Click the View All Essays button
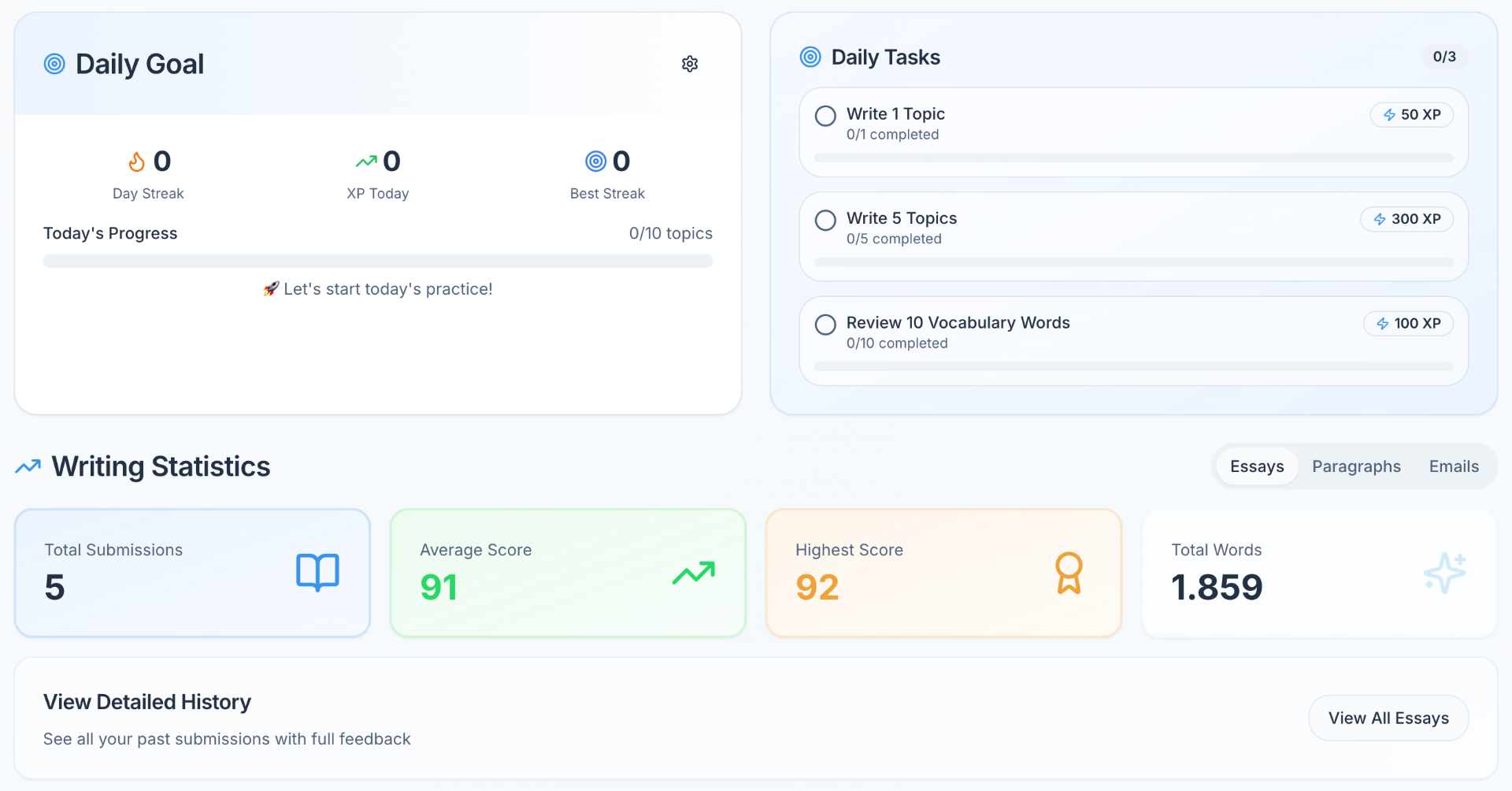 (x=1388, y=718)
